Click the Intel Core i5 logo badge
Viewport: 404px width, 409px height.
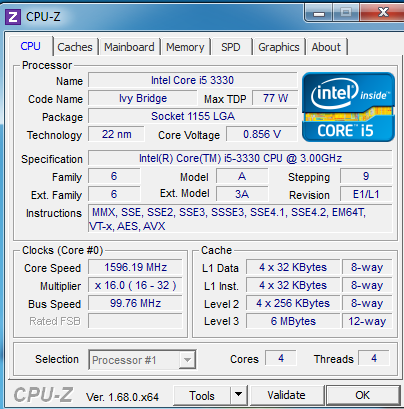pyautogui.click(x=348, y=107)
